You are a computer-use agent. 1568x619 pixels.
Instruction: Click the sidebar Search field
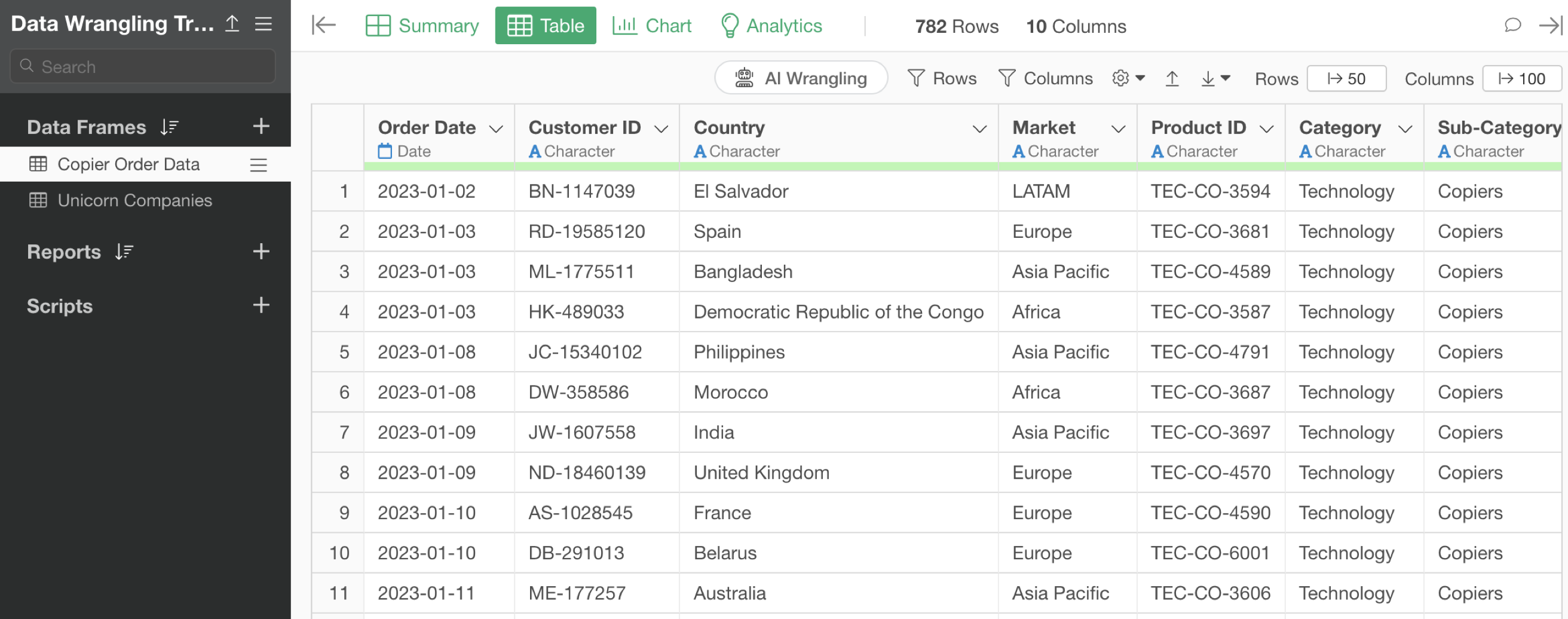click(143, 66)
